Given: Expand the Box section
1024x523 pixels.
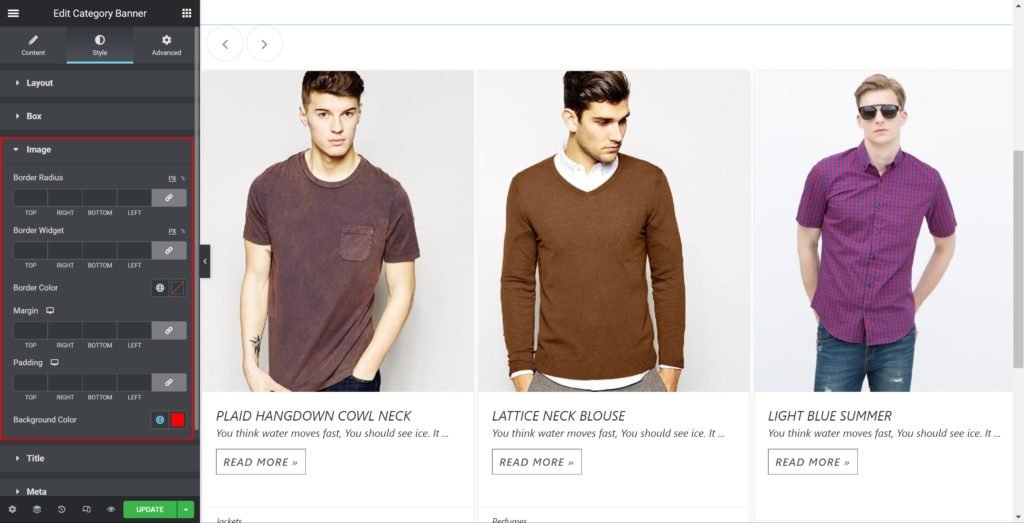Looking at the screenshot, I should pyautogui.click(x=34, y=116).
